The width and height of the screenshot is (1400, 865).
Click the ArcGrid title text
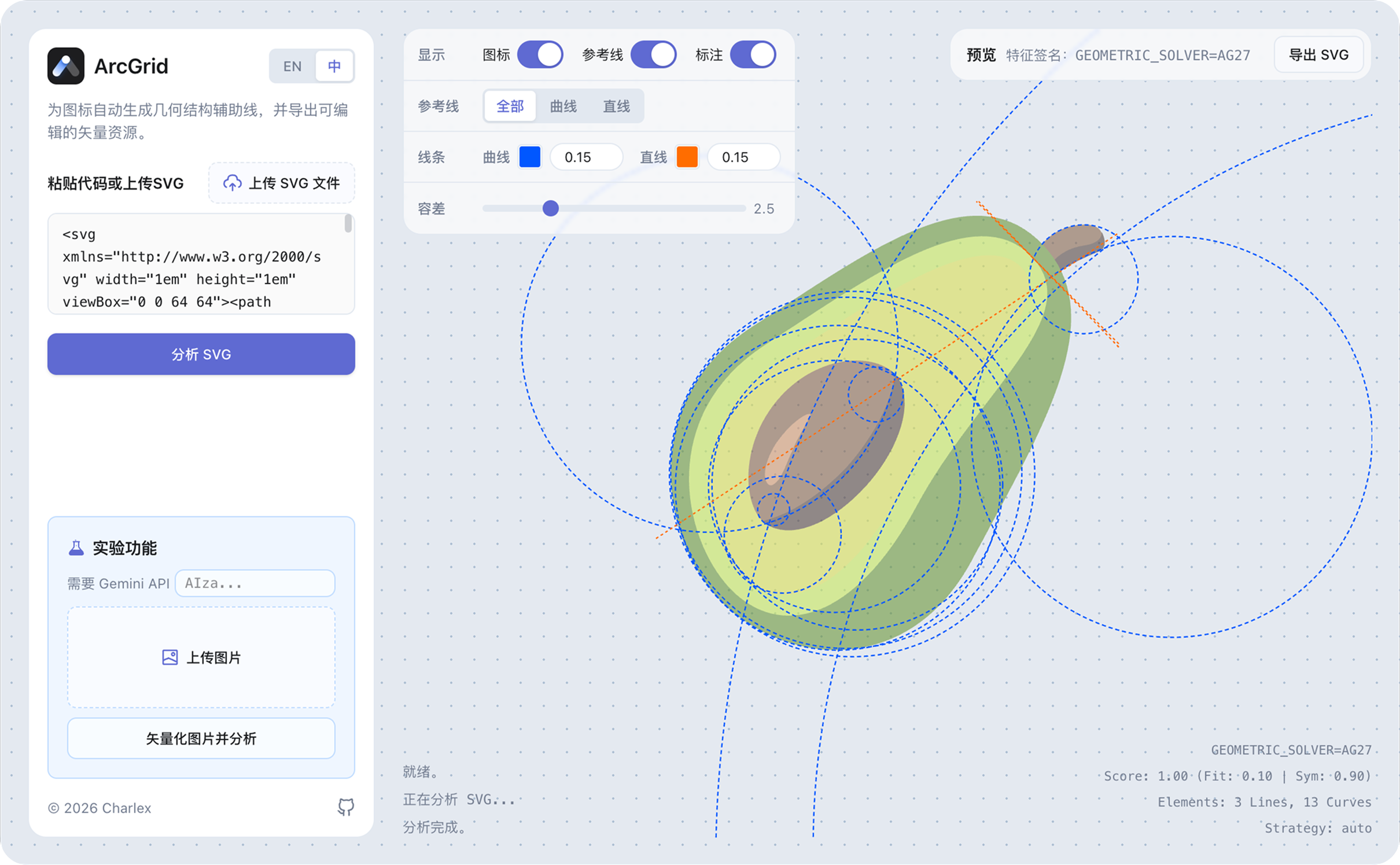pos(131,66)
